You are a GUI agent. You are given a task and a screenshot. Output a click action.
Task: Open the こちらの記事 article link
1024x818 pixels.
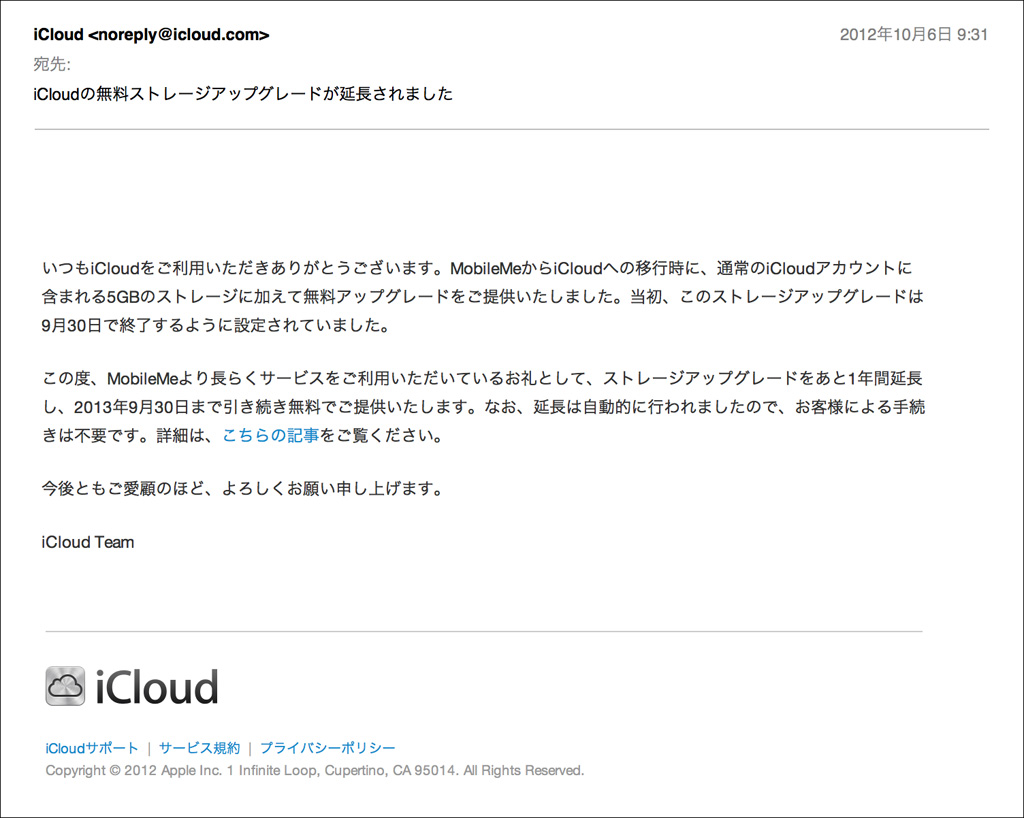click(x=270, y=435)
